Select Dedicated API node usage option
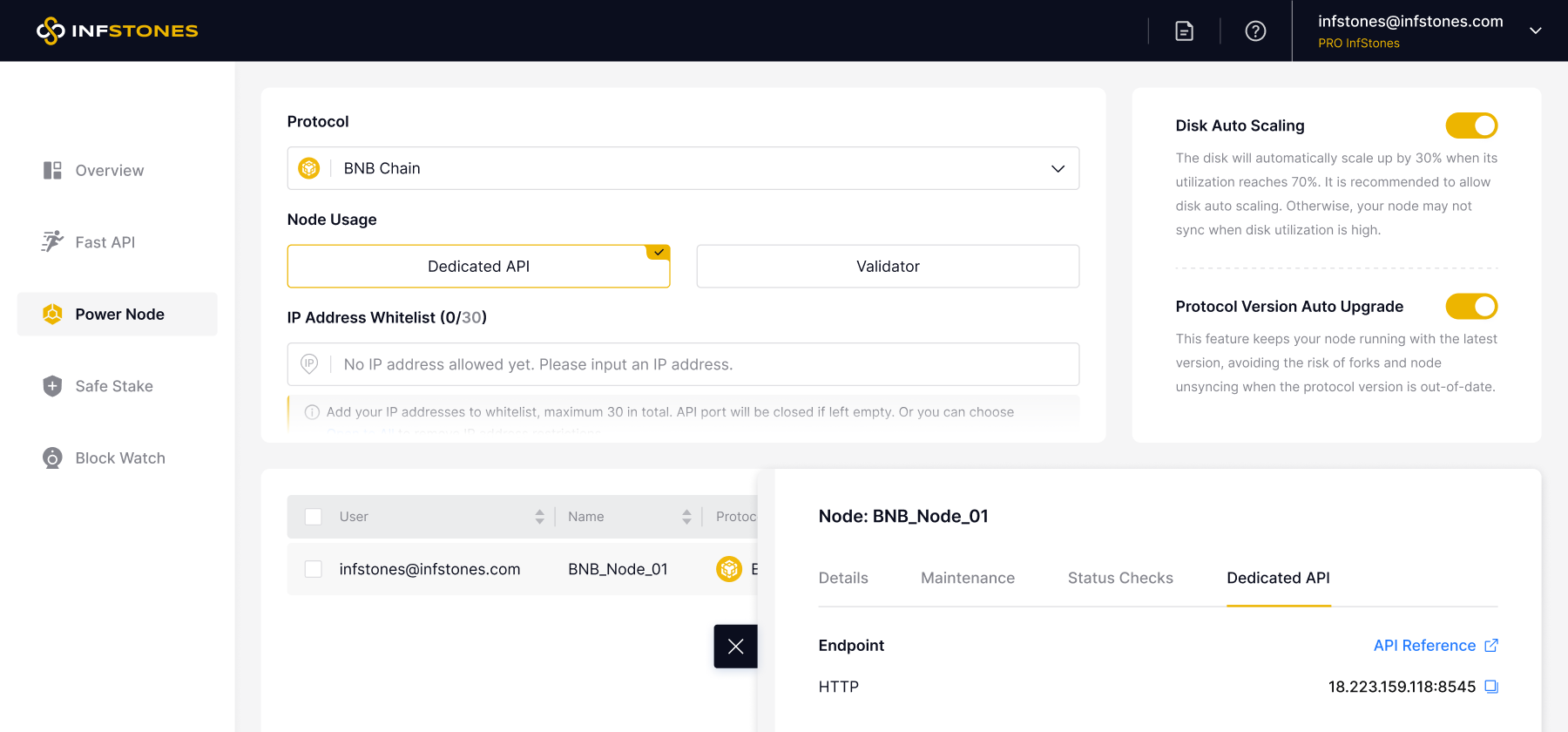1568x732 pixels. pos(478,267)
